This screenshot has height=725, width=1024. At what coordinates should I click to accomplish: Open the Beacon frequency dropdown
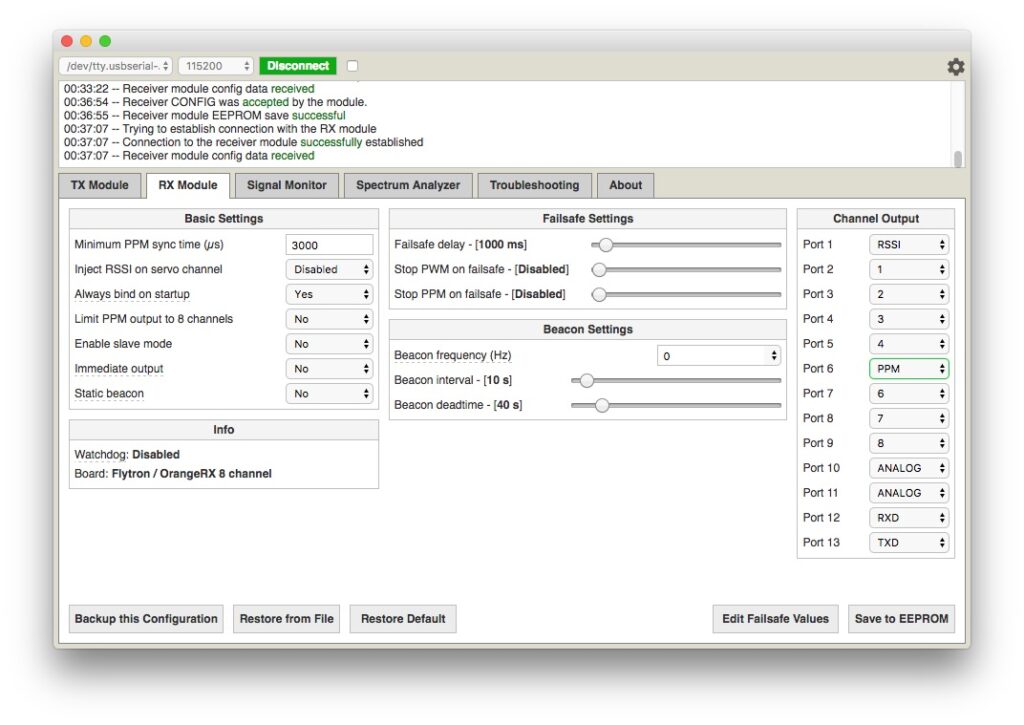(718, 356)
